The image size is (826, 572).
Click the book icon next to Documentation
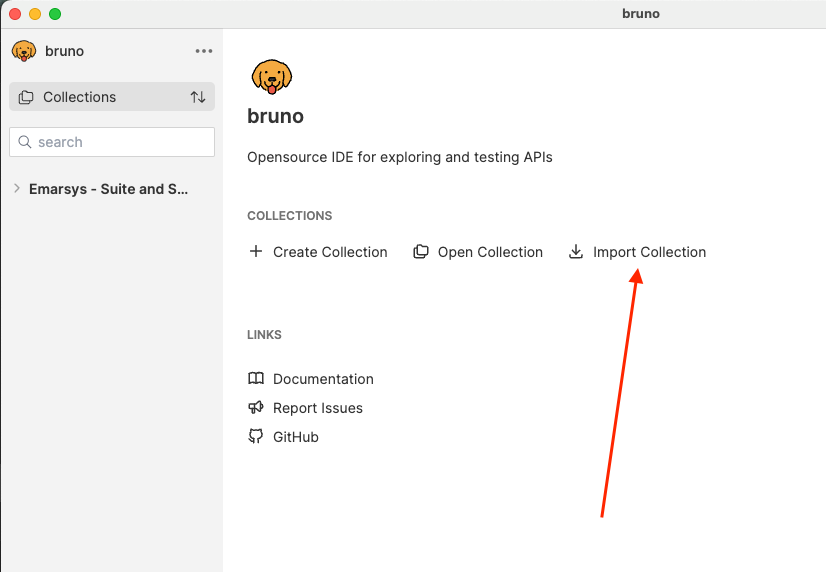(x=256, y=378)
